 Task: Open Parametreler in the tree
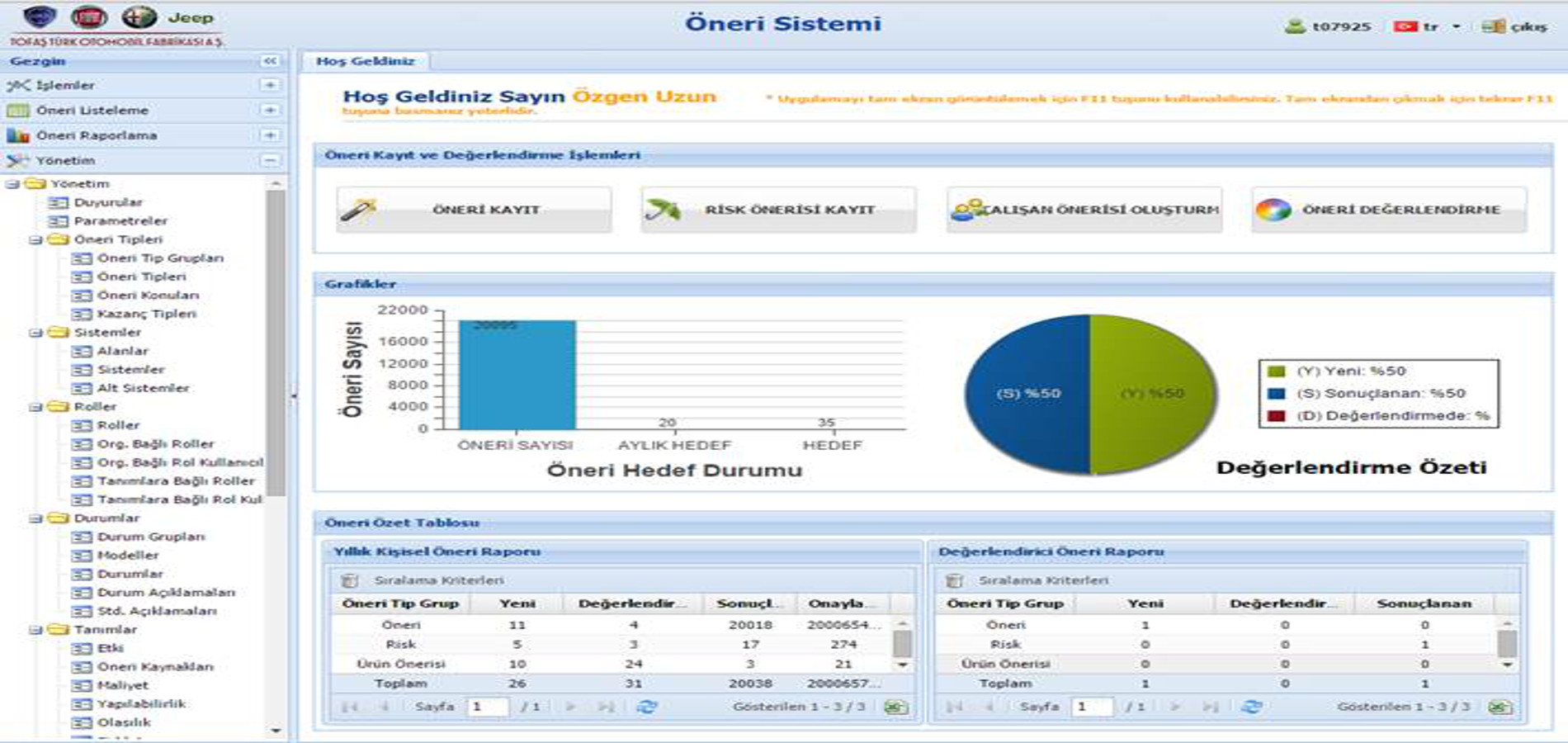[120, 221]
